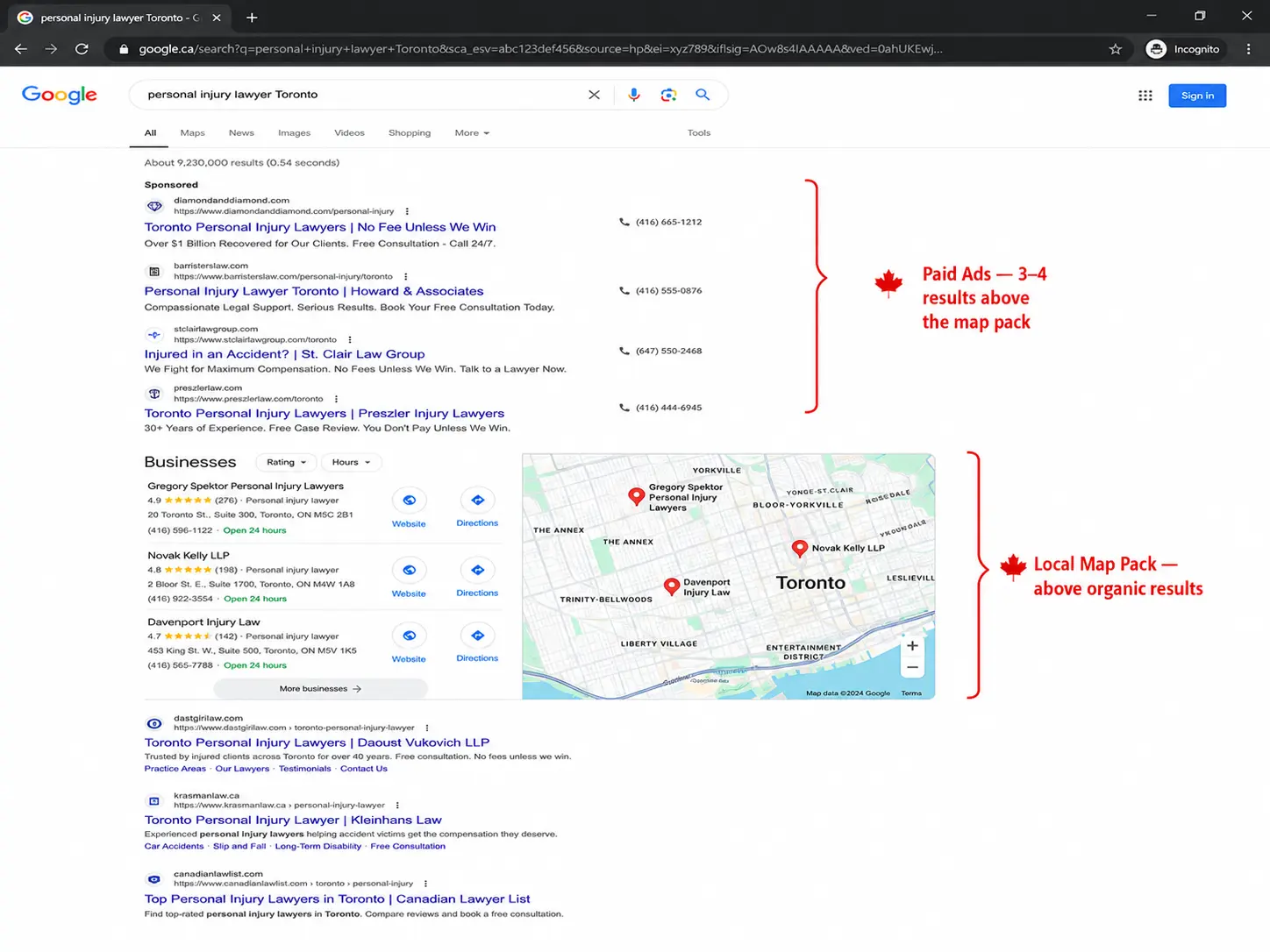This screenshot has height=952, width=1270.
Task: Open ad options for diamondanddiamond.com result
Action: coord(407,211)
